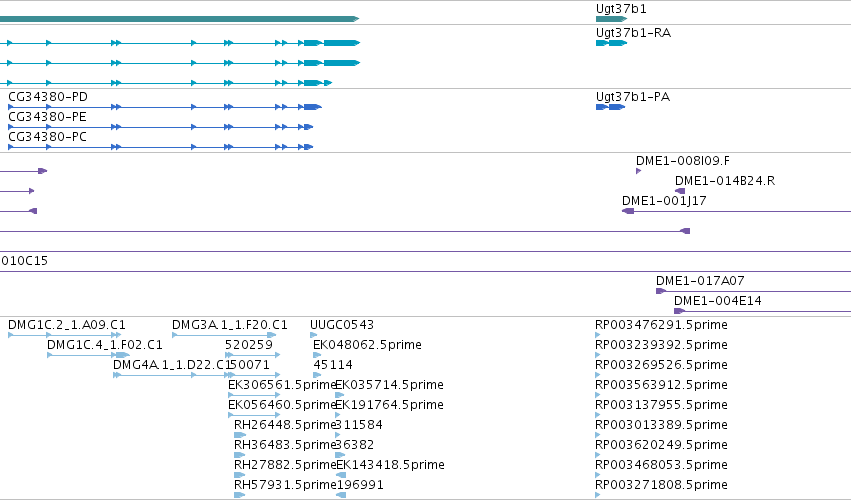Screen dimensions: 851x500
Task: Select the Ugt37b1-PA protein label
Action: click(633, 97)
